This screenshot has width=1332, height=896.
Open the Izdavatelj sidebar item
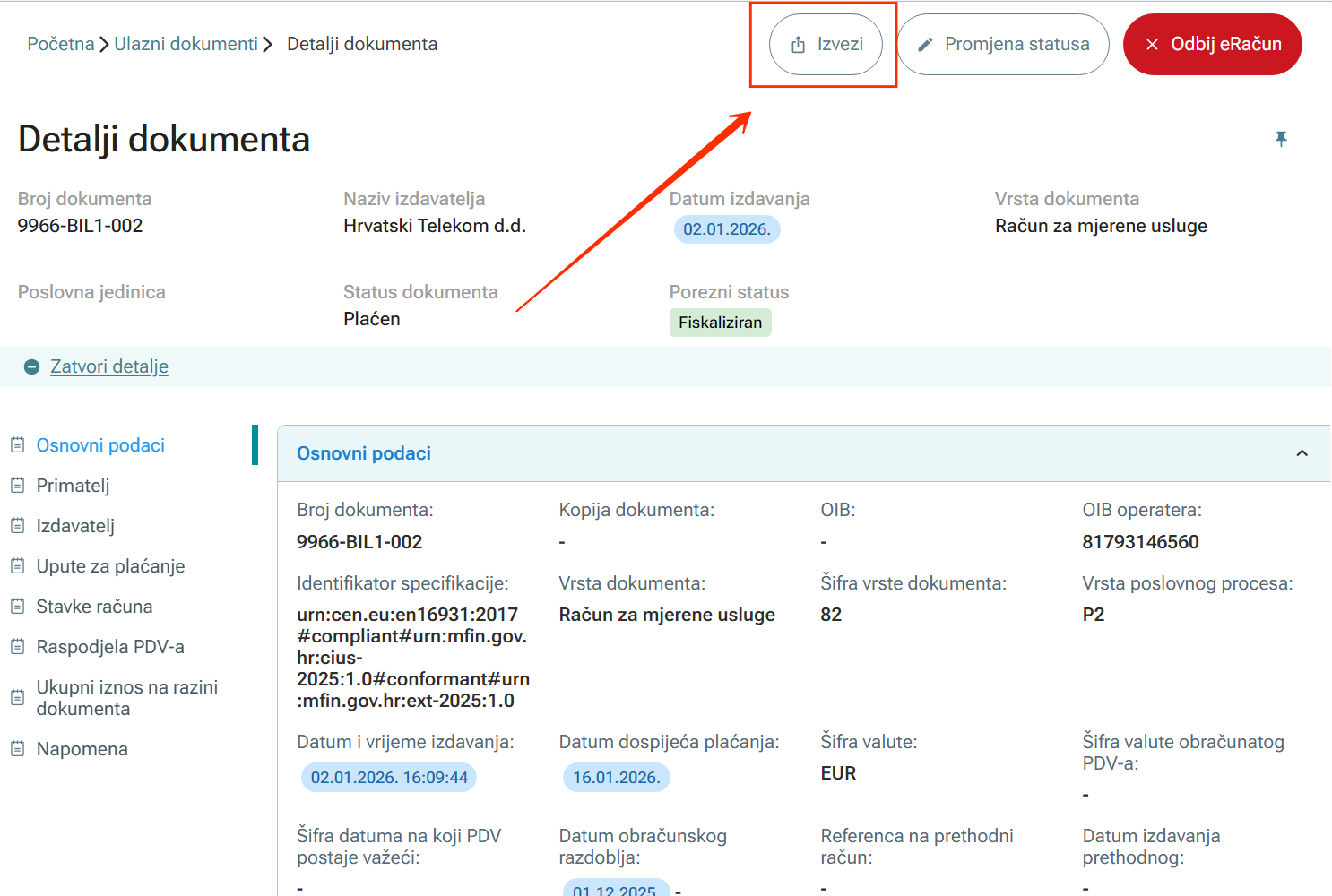coord(75,526)
